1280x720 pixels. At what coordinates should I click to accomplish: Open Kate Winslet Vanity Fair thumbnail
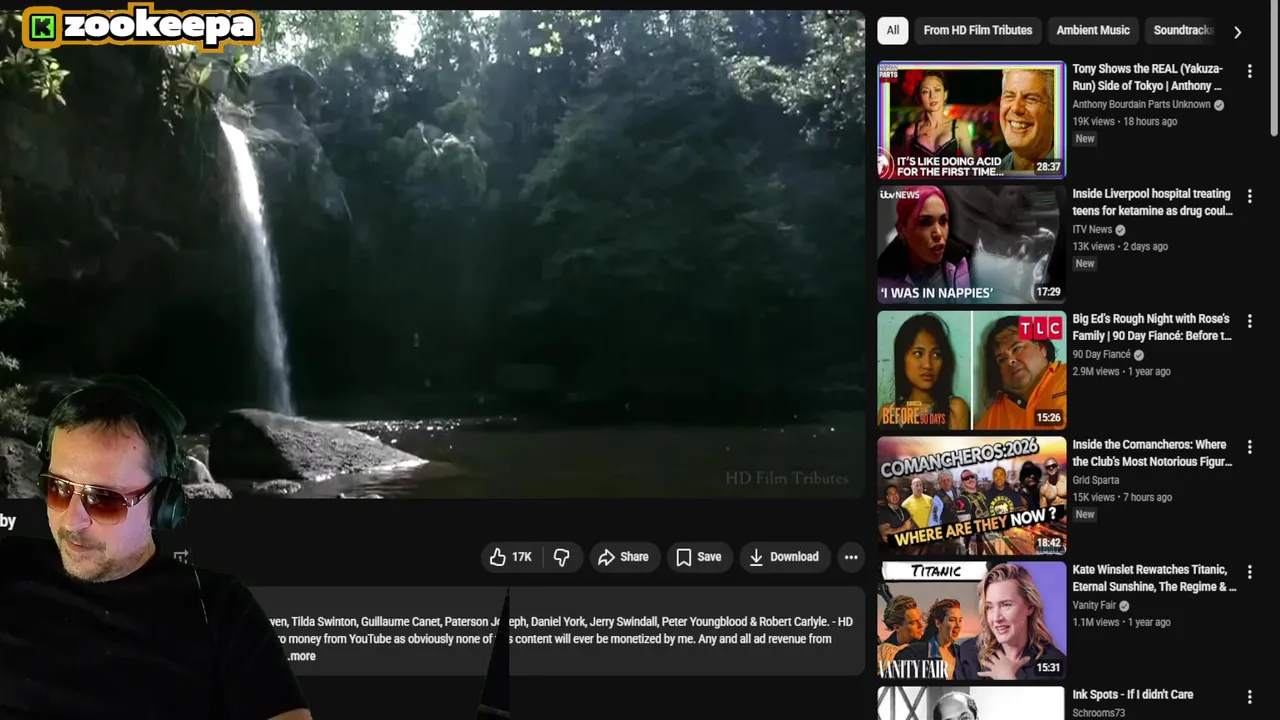tap(971, 620)
